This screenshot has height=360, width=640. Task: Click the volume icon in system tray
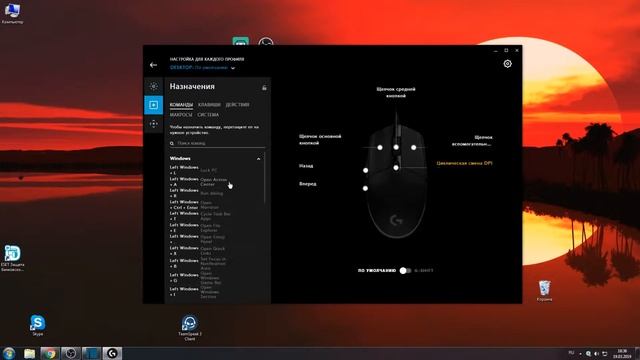pyautogui.click(x=596, y=353)
